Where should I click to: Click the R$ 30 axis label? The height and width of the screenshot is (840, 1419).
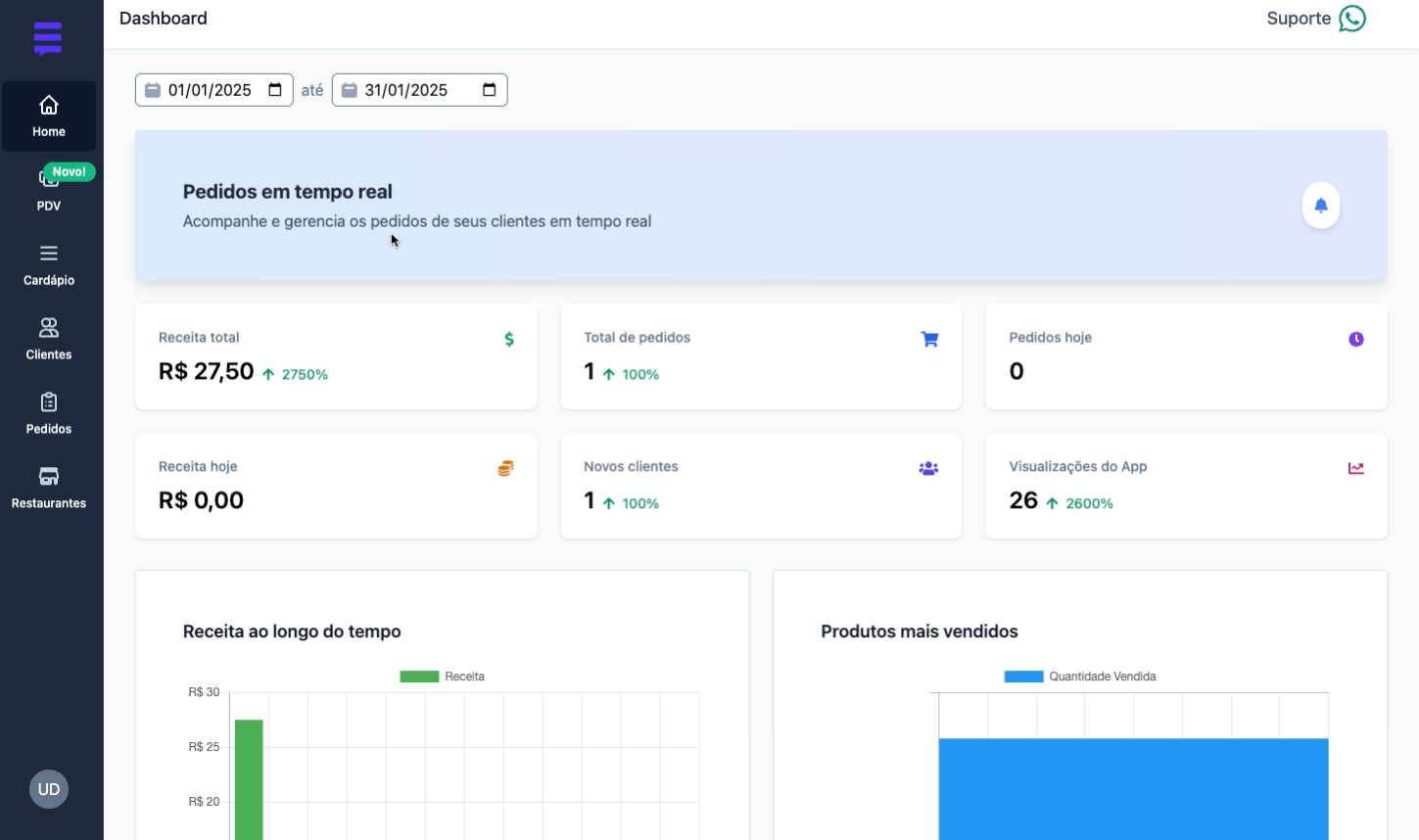[x=204, y=692]
